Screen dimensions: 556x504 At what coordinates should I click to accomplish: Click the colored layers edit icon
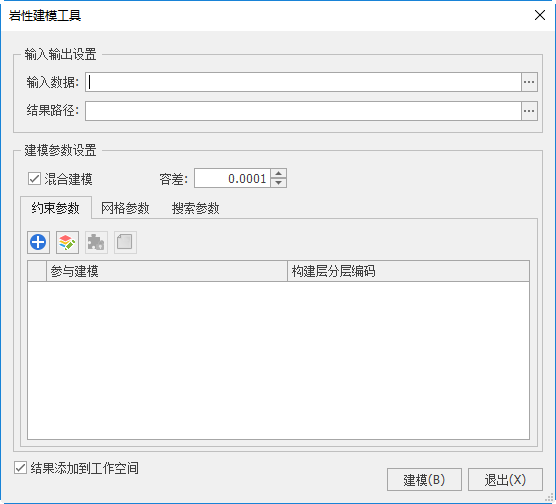[x=67, y=243]
